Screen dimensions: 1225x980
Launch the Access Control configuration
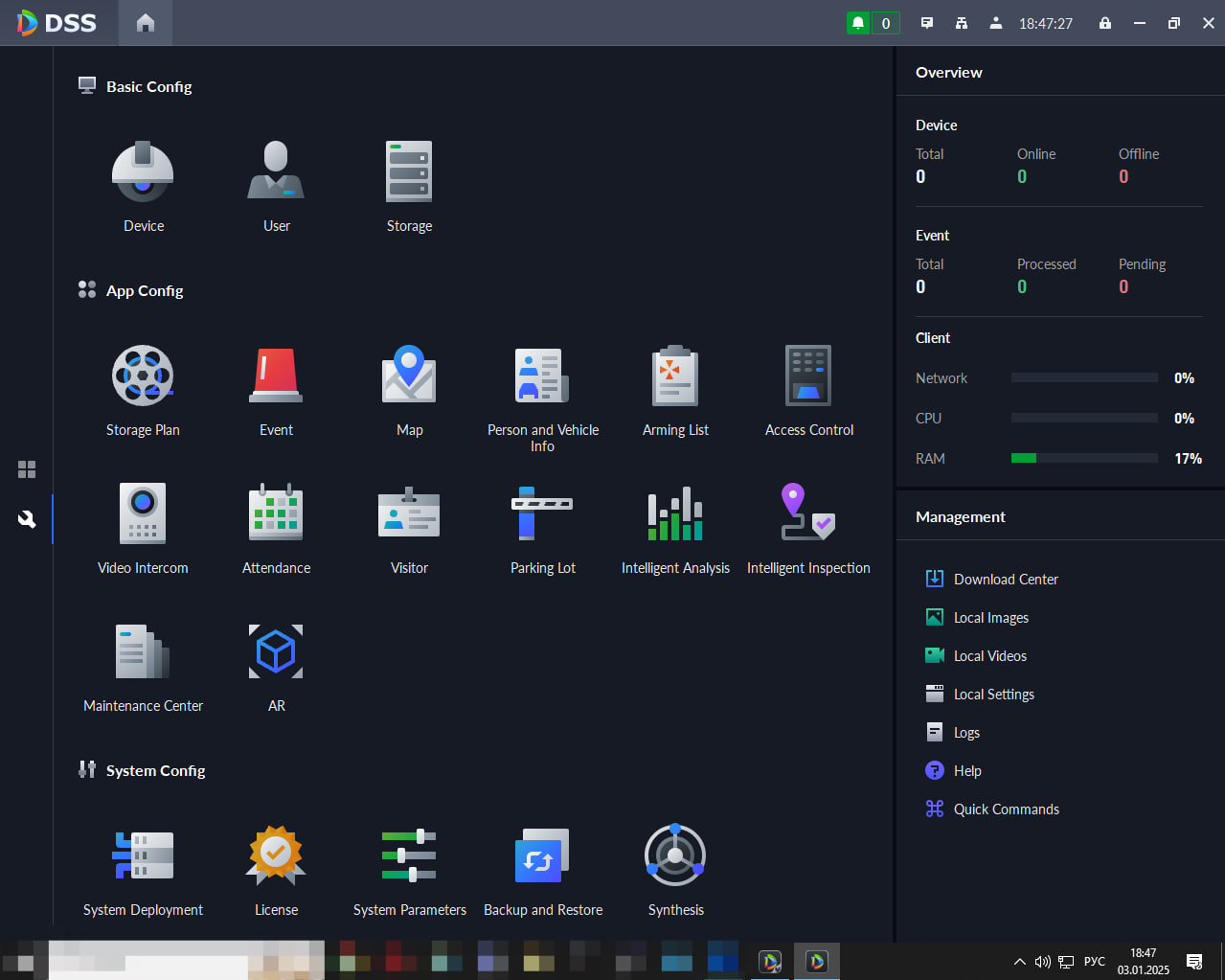click(x=808, y=376)
